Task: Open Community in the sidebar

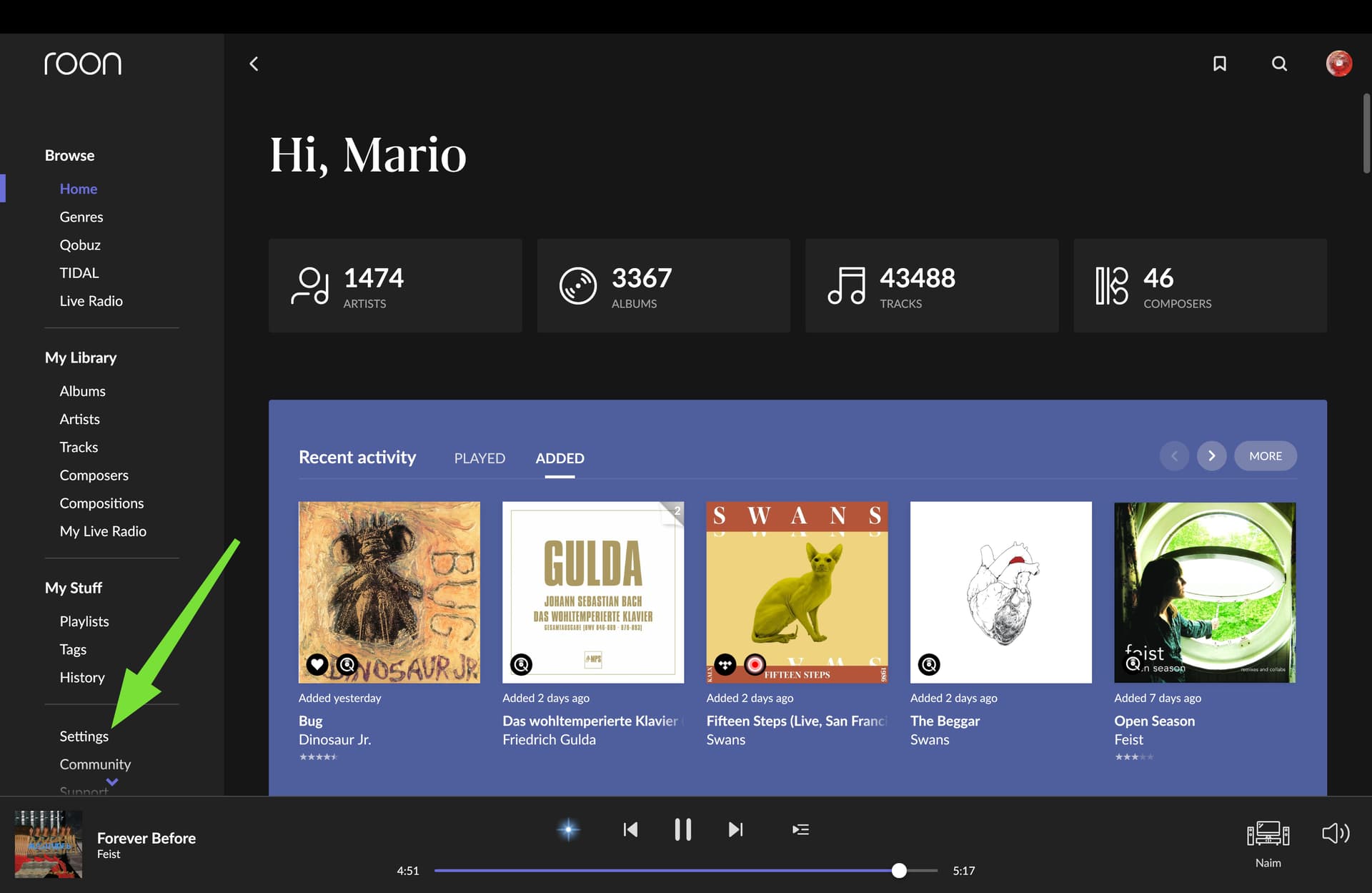Action: [x=95, y=764]
